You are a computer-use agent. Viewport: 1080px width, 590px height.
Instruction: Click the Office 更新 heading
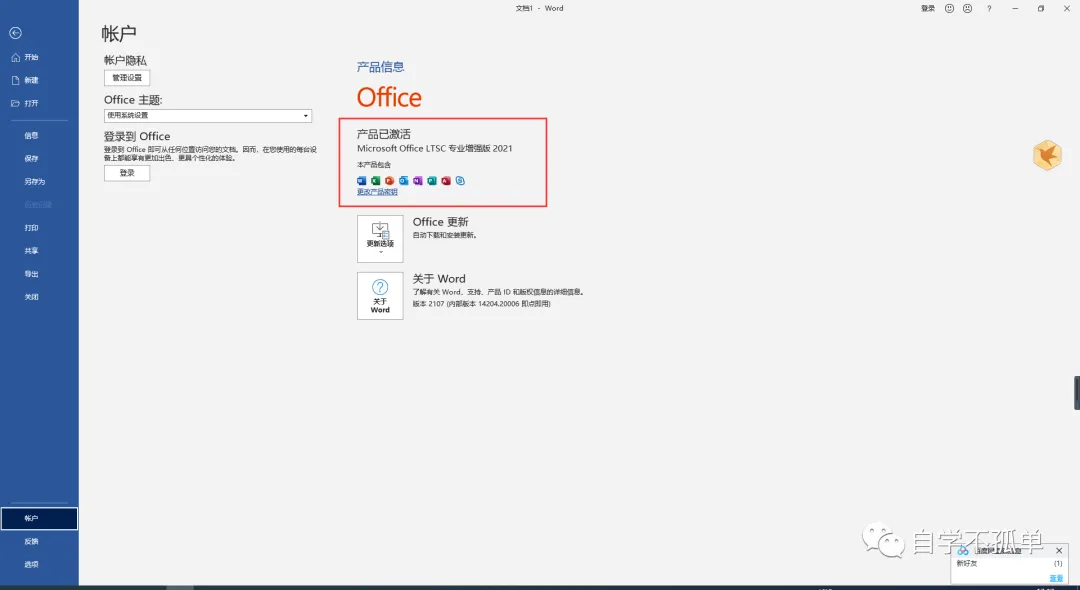[x=441, y=222]
